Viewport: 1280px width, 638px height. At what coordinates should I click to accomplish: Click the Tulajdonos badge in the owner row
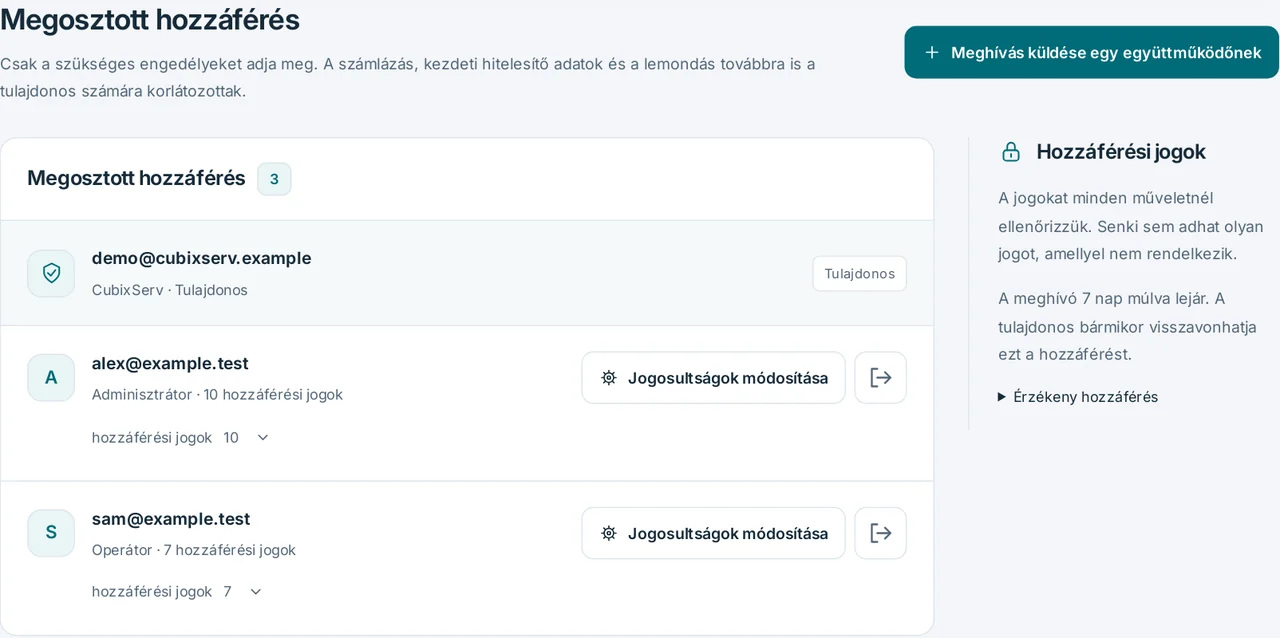[x=859, y=273]
